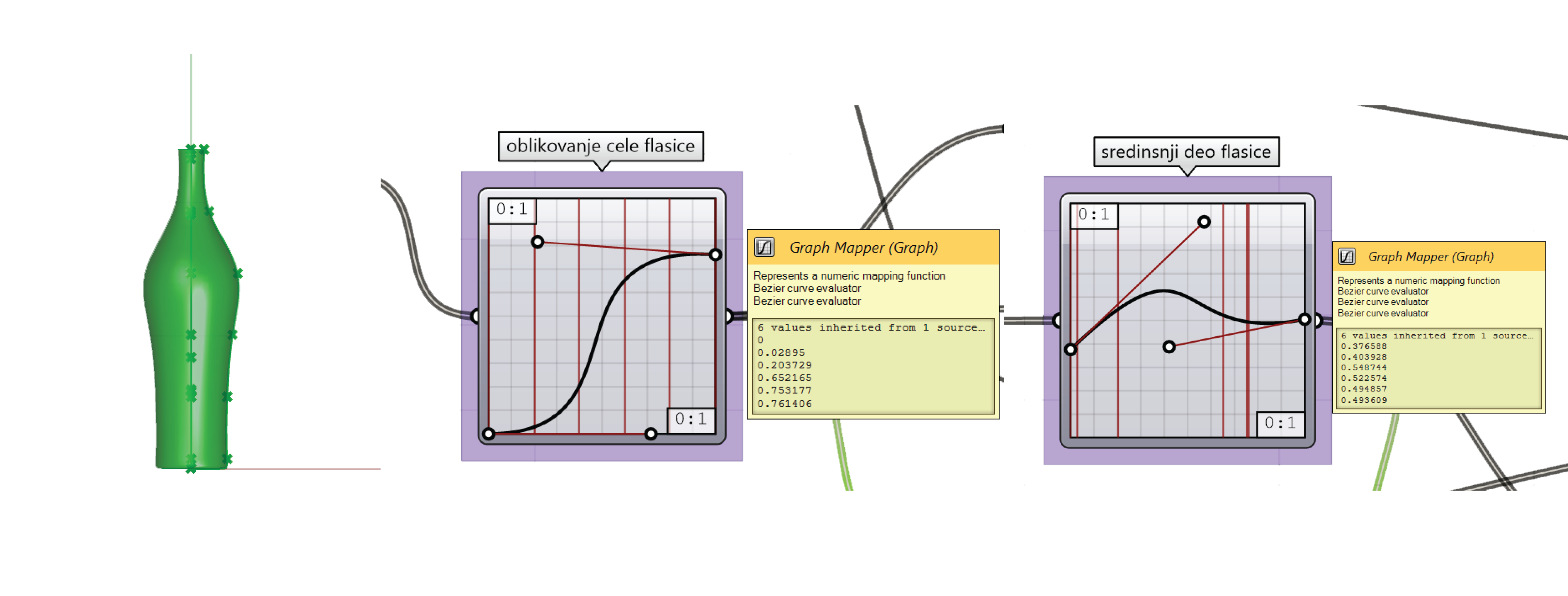This screenshot has width=1568, height=596.
Task: Grab upper-left bezier handle in 'oblikovanje' graph
Action: coord(537,242)
